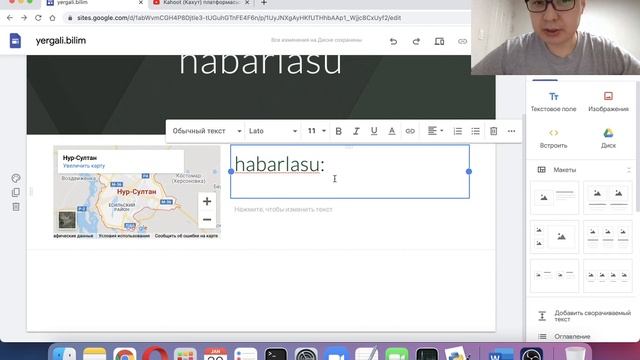Reload the current page
The image size is (640, 360).
tap(38, 18)
